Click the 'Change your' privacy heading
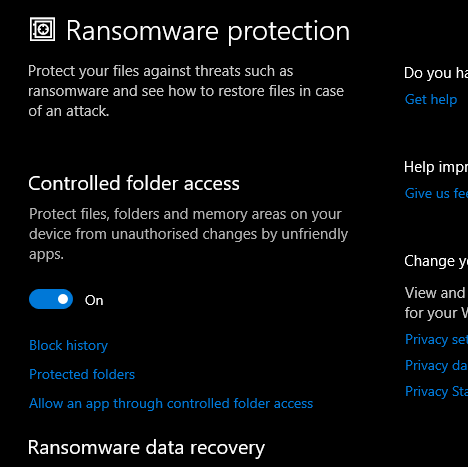 pyautogui.click(x=436, y=261)
